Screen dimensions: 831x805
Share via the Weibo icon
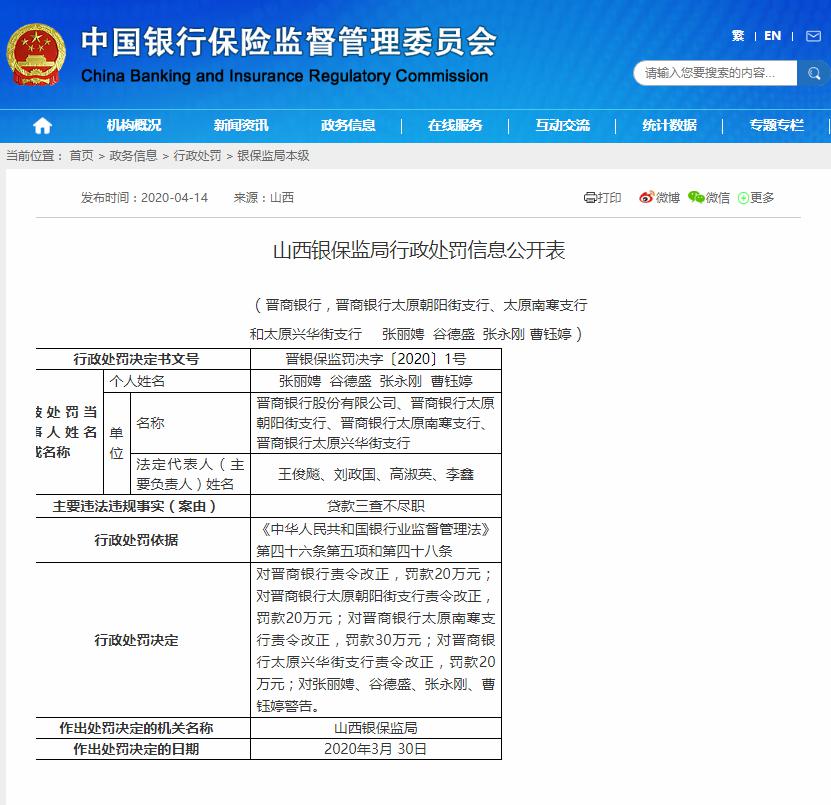coord(647,197)
